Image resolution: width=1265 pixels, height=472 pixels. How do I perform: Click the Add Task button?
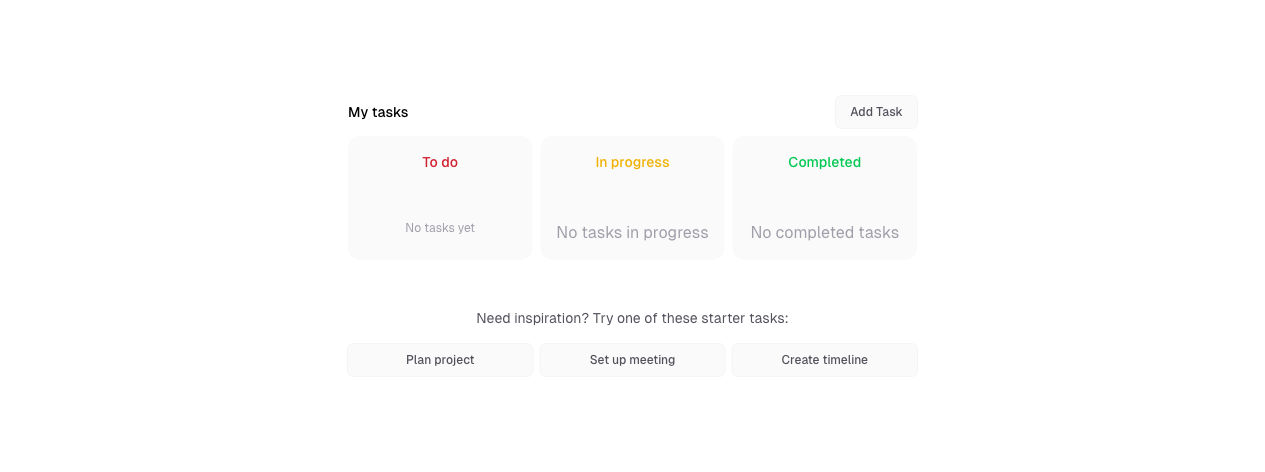[x=876, y=112]
